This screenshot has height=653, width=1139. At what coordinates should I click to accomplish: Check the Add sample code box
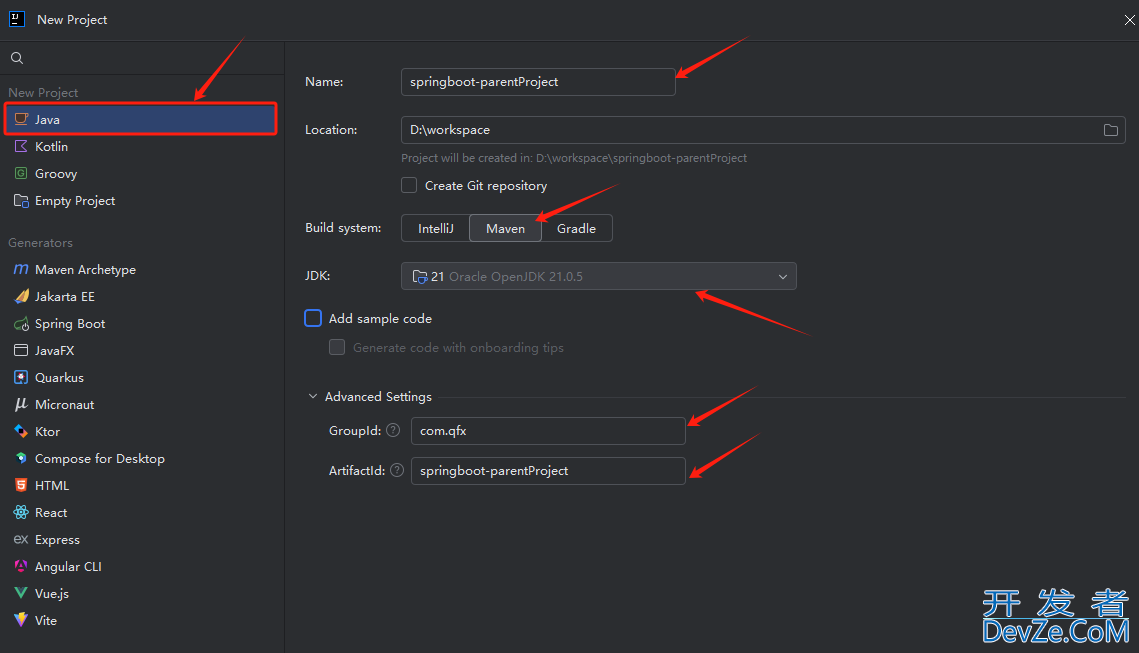[x=313, y=318]
